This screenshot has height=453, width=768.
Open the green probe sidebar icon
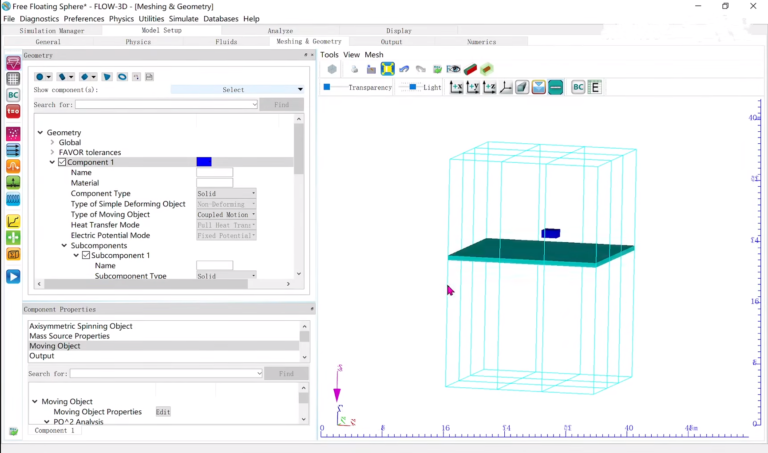pos(13,183)
